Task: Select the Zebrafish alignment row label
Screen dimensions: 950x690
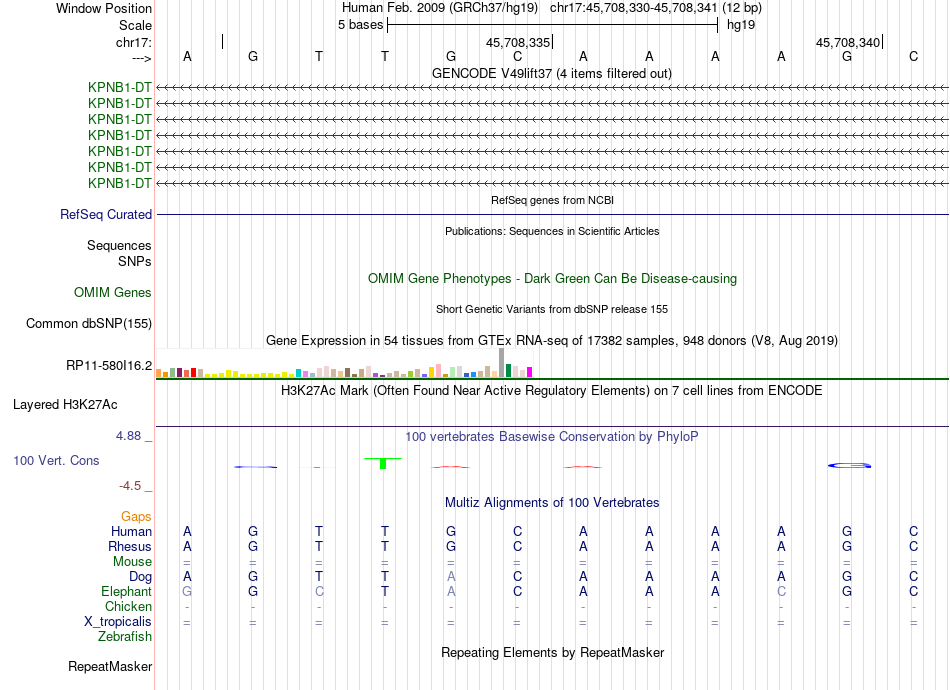Action: tap(125, 637)
